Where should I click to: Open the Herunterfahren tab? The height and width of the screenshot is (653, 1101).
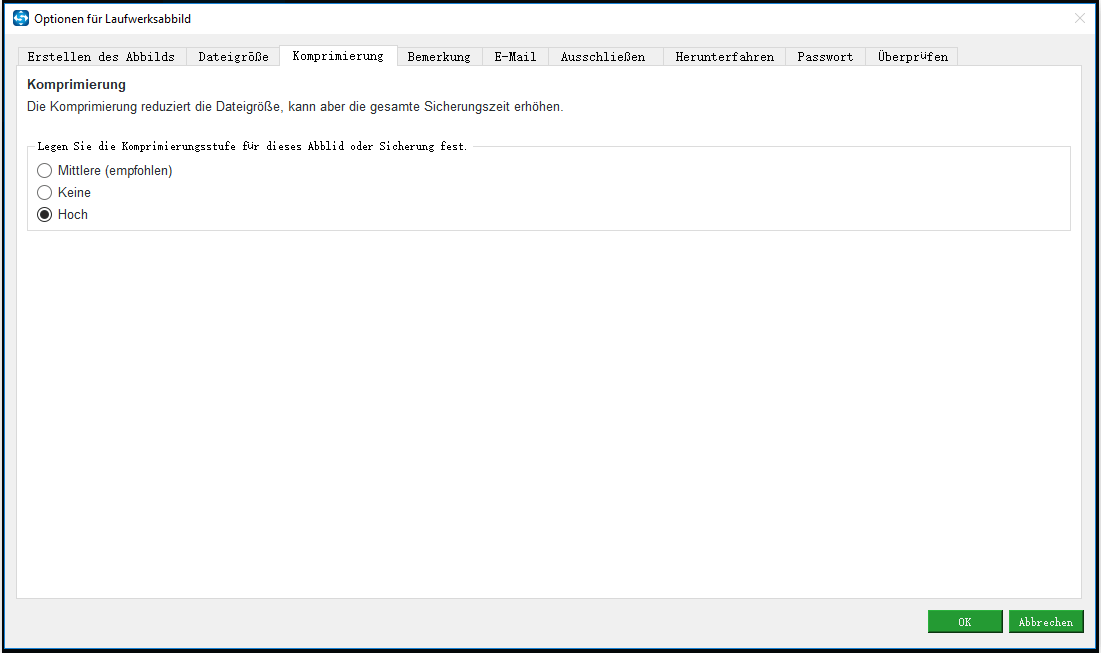point(724,57)
